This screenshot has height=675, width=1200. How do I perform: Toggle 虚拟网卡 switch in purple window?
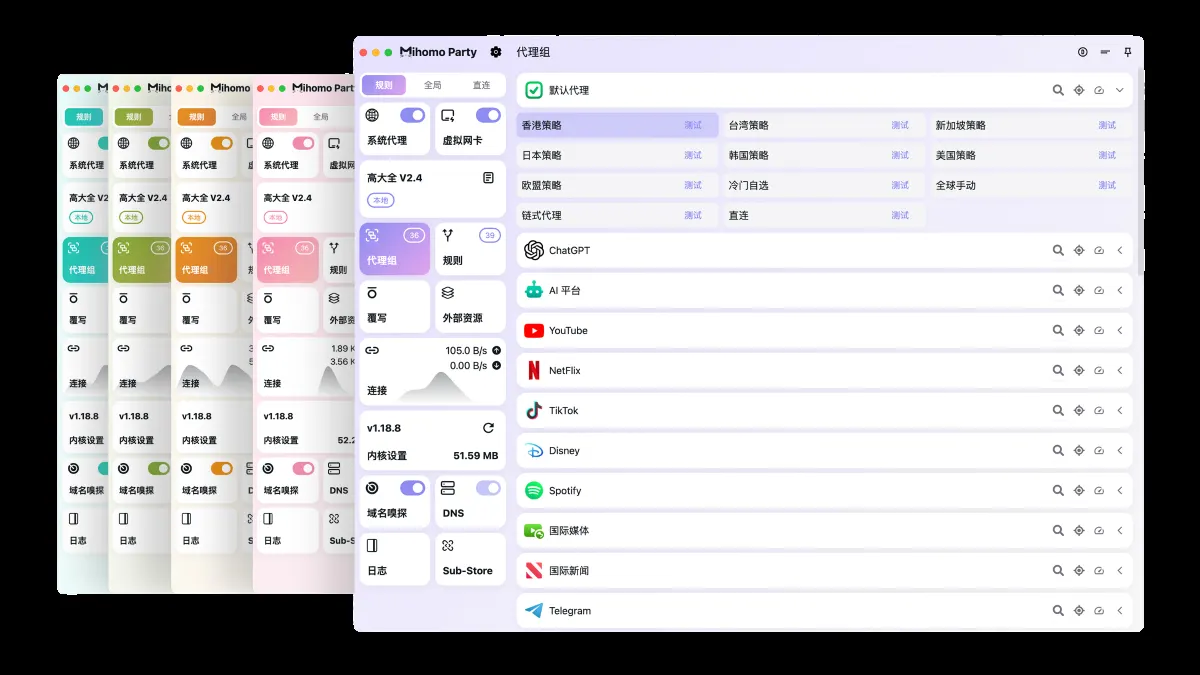pos(488,115)
